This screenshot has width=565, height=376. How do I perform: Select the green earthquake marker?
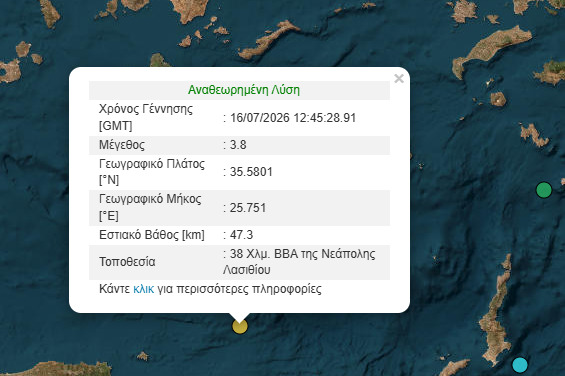point(544,190)
